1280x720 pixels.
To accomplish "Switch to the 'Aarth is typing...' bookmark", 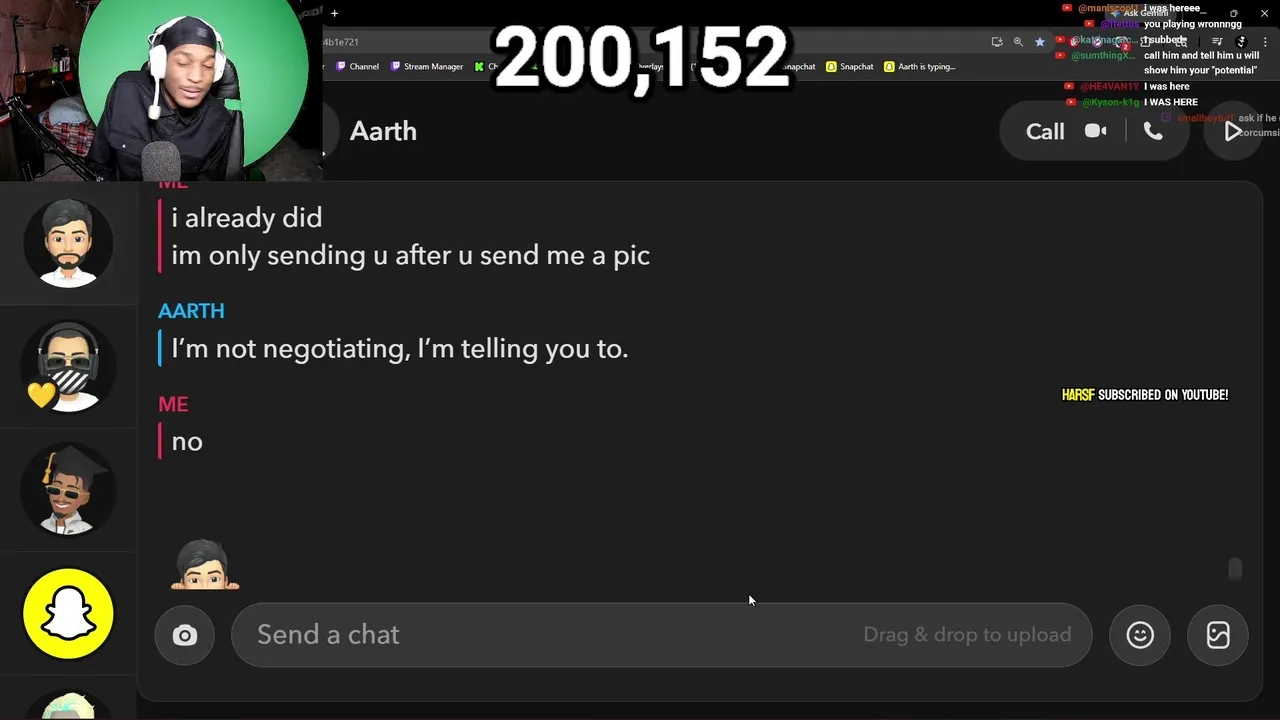I will pyautogui.click(x=919, y=67).
